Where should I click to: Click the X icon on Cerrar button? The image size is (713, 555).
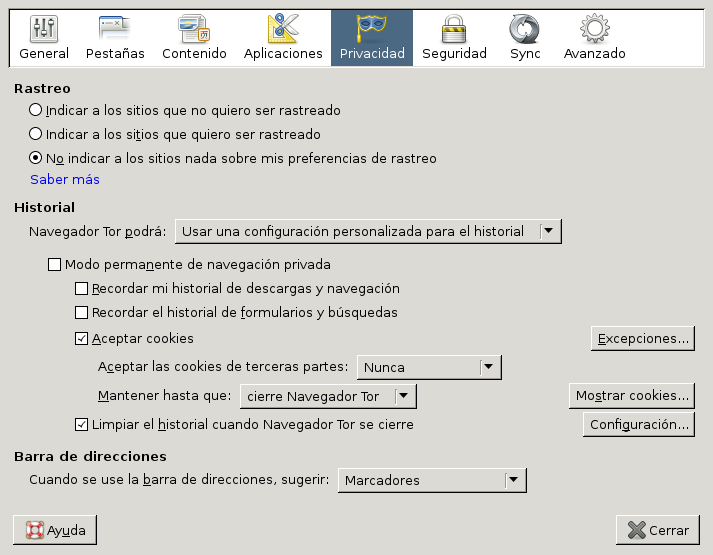click(x=636, y=530)
